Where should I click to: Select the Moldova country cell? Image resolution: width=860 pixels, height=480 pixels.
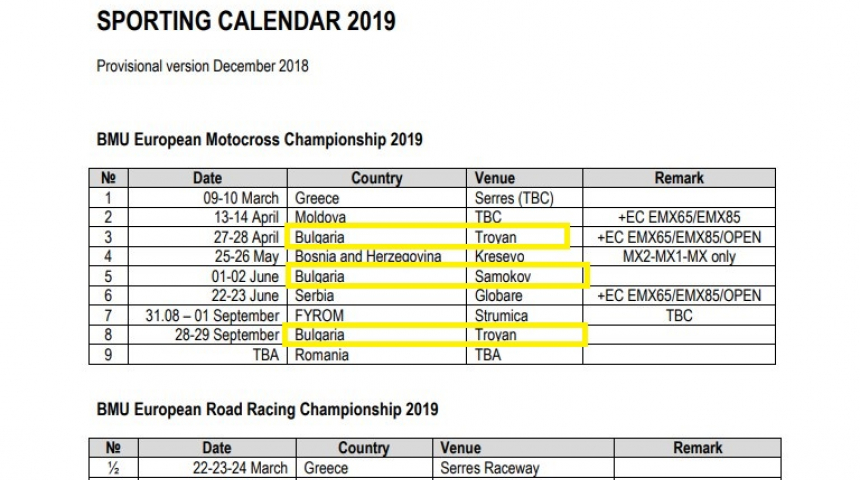321,217
